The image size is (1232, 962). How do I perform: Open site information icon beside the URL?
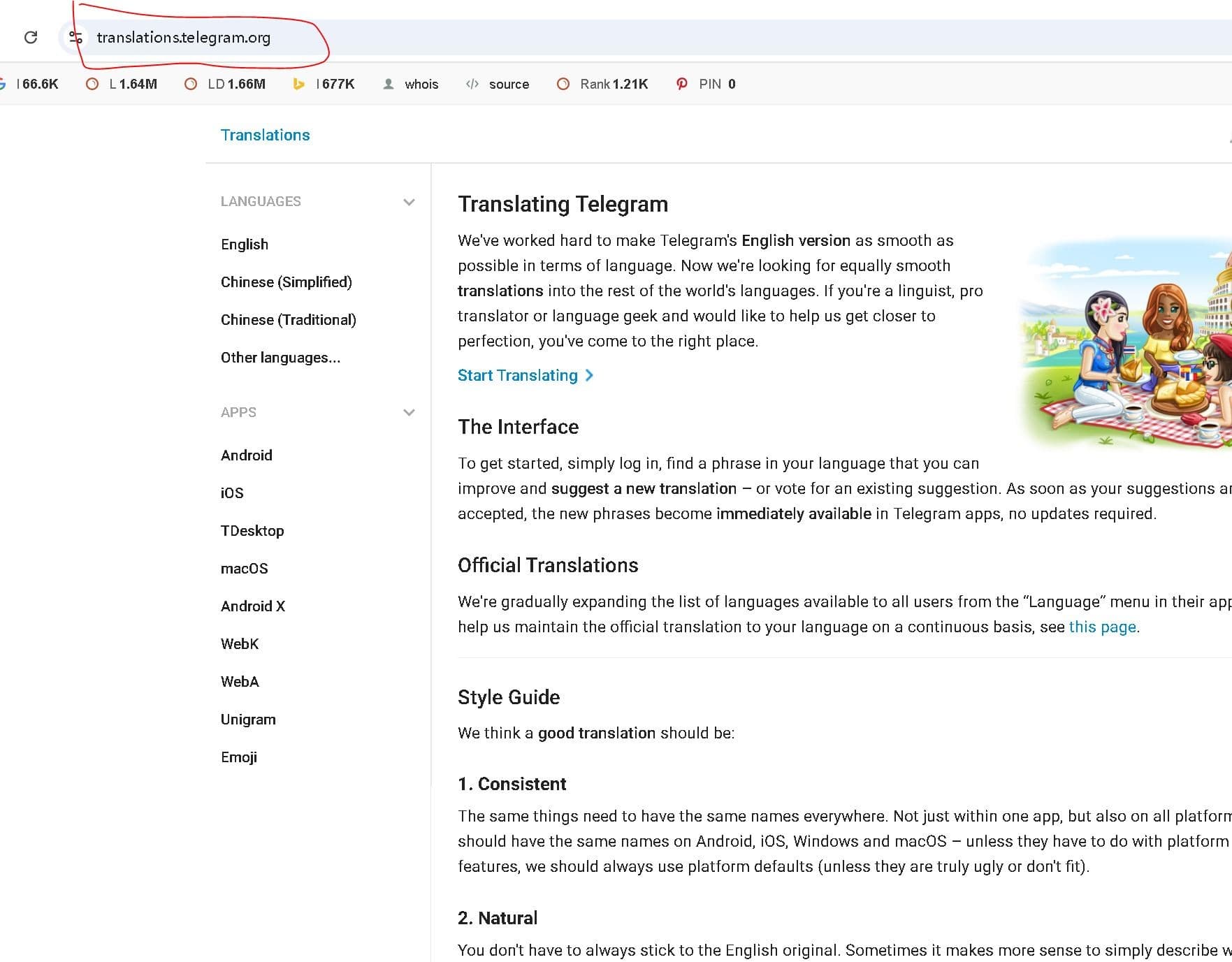[75, 37]
